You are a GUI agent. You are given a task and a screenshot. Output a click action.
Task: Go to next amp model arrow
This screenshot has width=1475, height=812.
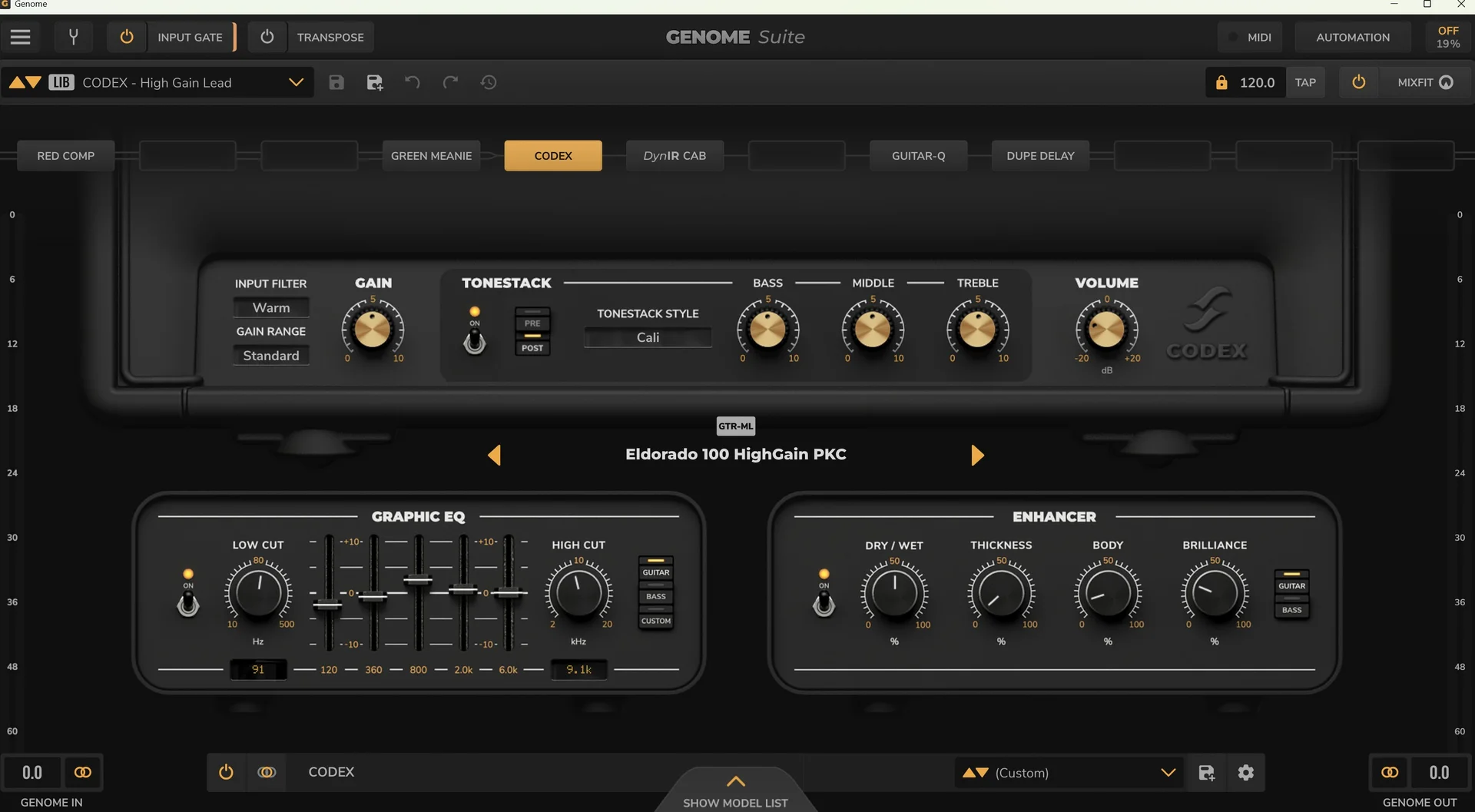(977, 455)
